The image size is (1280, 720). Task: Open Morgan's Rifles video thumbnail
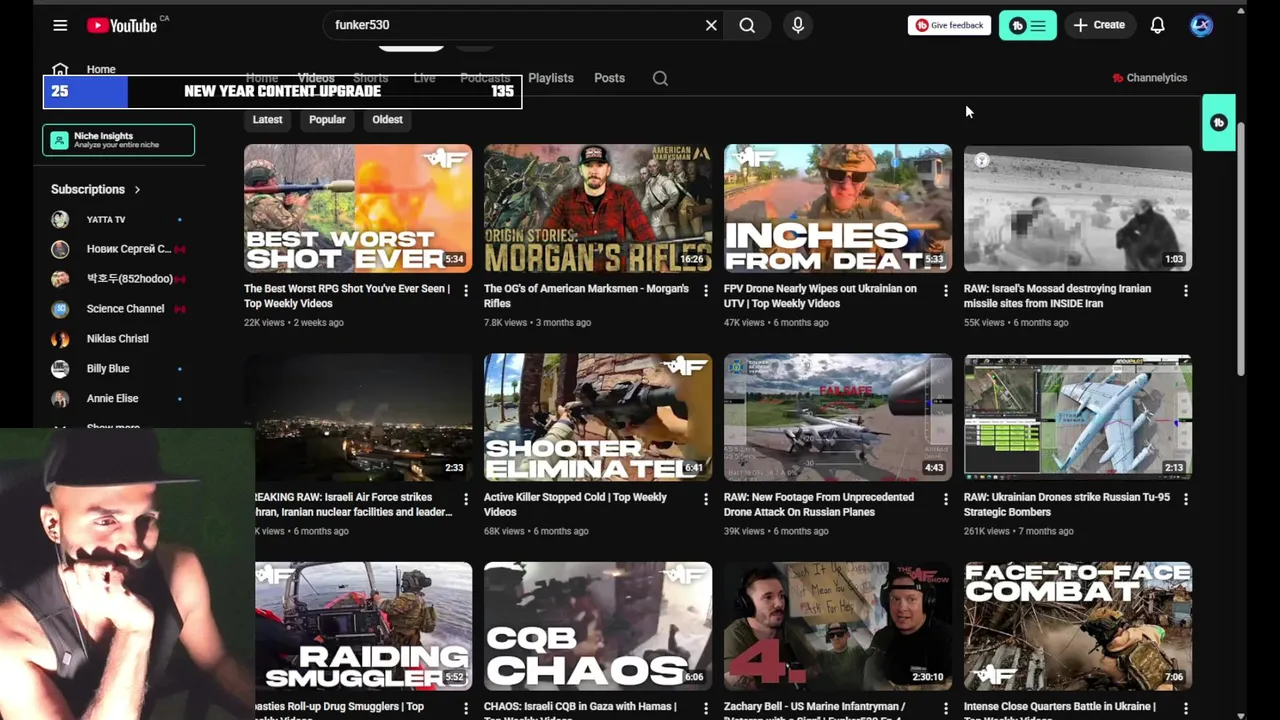[598, 208]
